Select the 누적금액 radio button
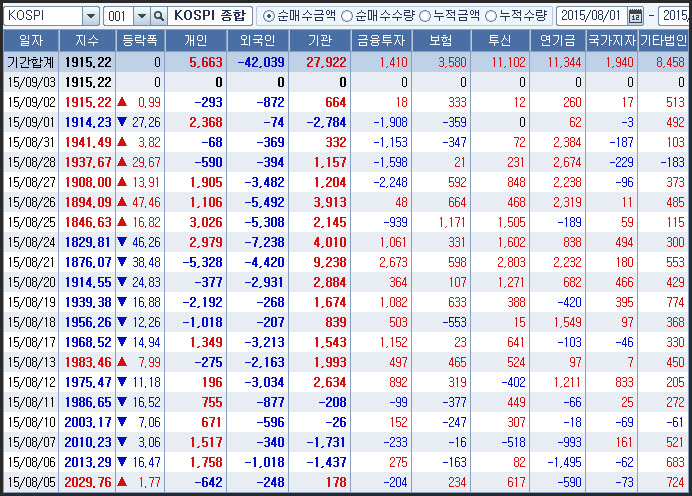692x496 pixels. coord(425,16)
